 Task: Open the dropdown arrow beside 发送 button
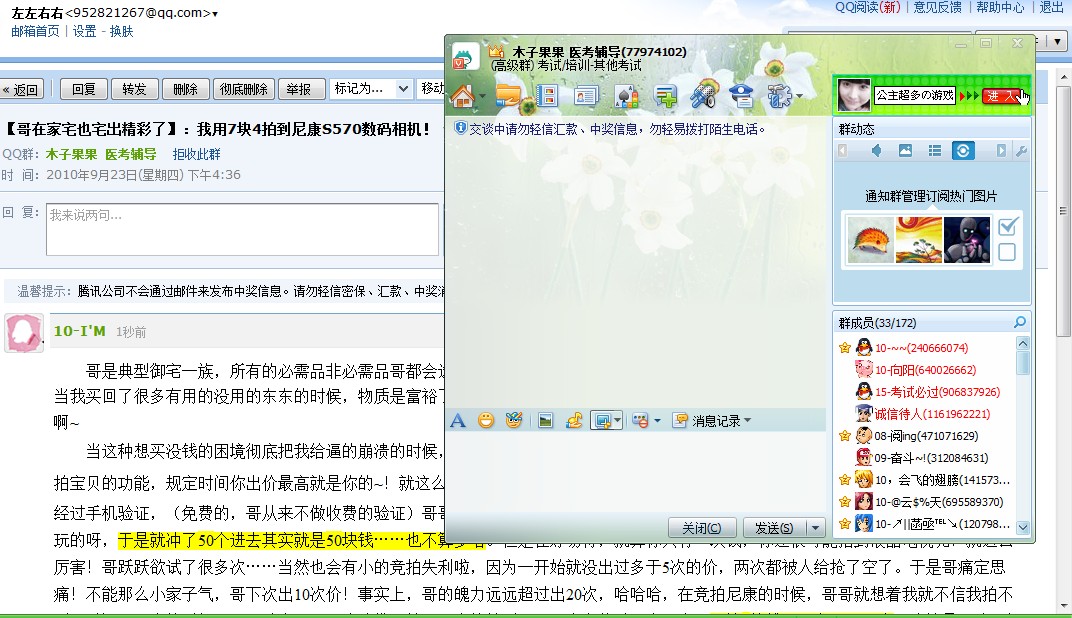813,528
